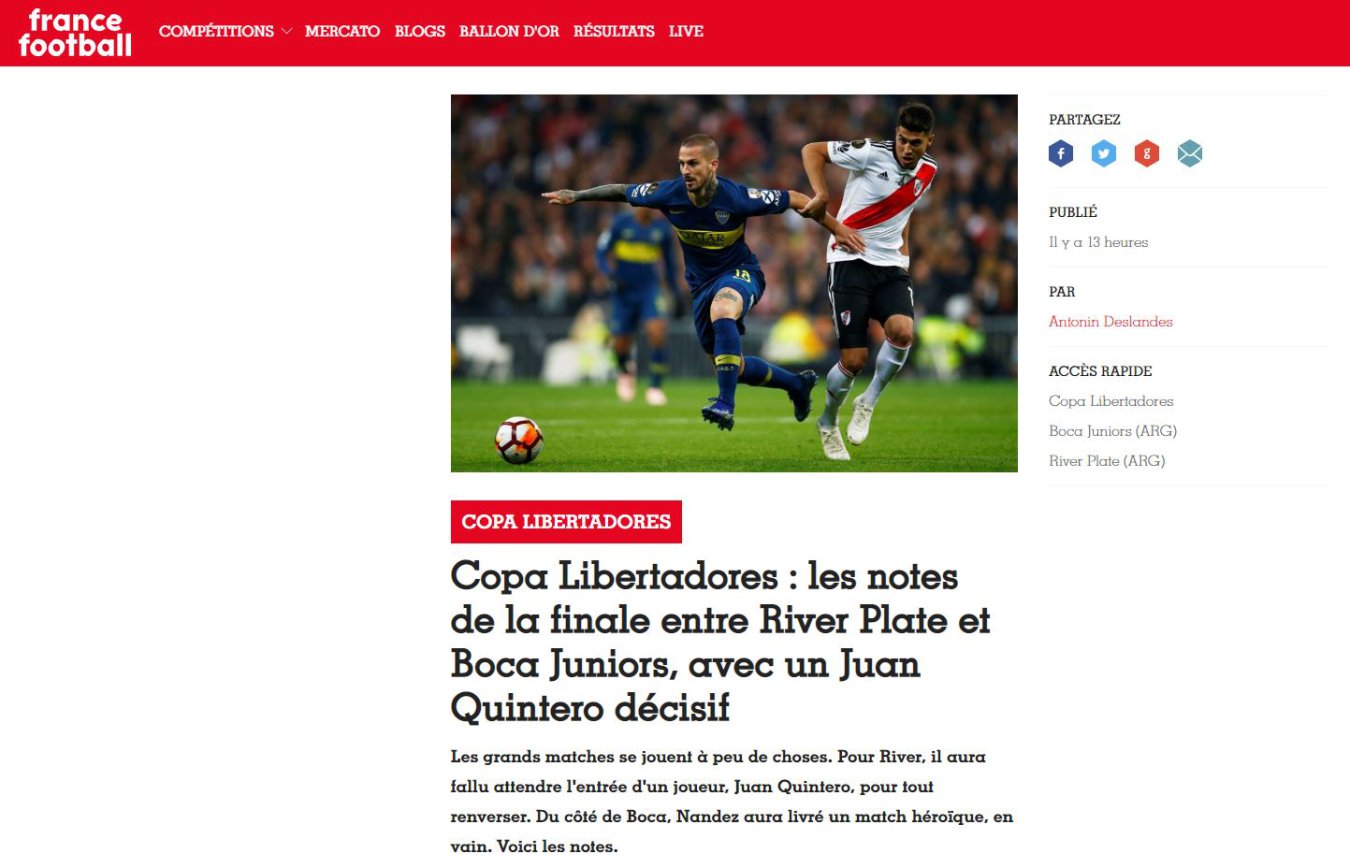The height and width of the screenshot is (868, 1350).
Task: Expand the Compétitions dropdown arrow
Action: [286, 32]
